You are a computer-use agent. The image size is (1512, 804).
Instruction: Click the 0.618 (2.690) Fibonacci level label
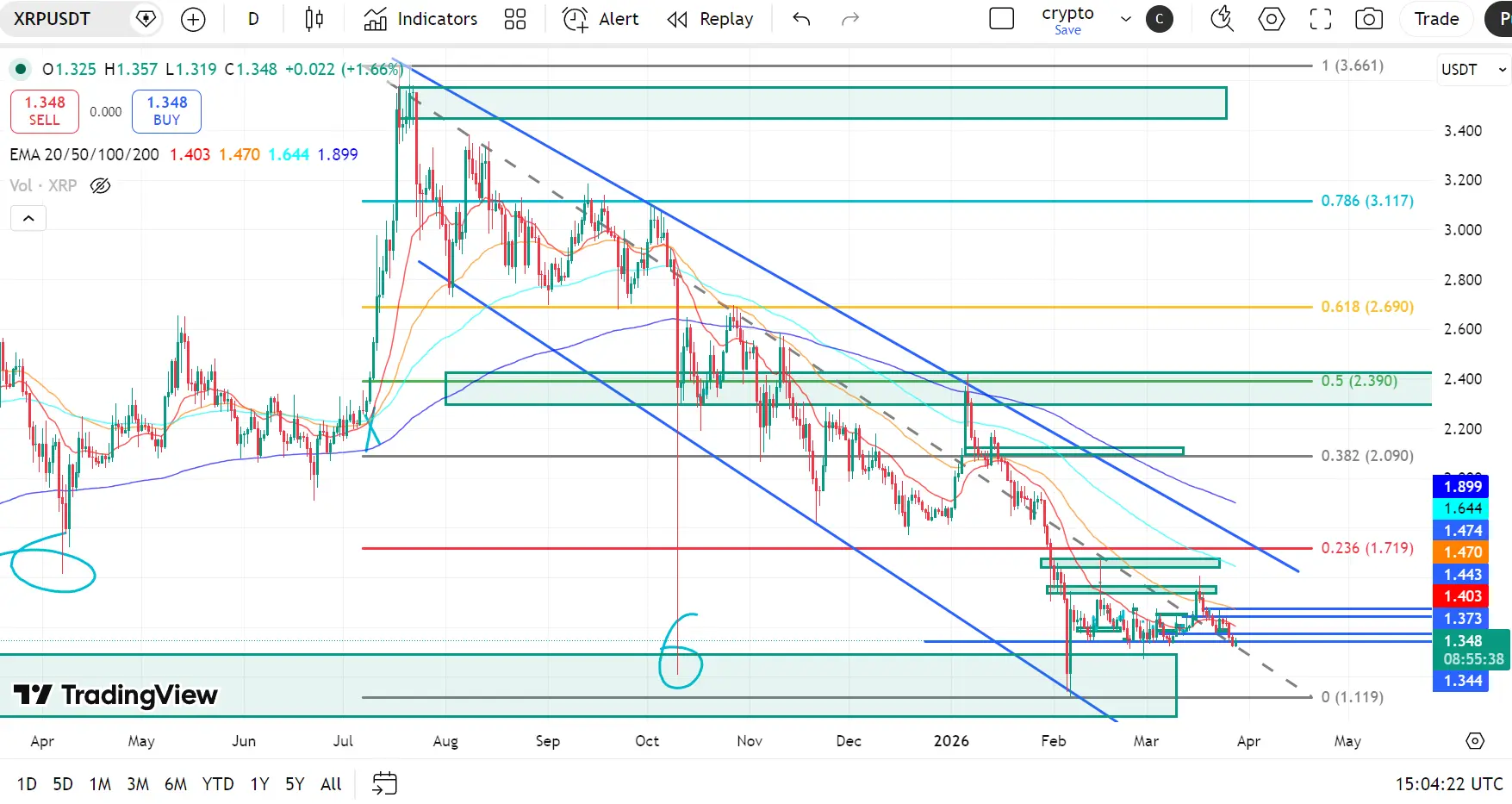click(x=1367, y=307)
